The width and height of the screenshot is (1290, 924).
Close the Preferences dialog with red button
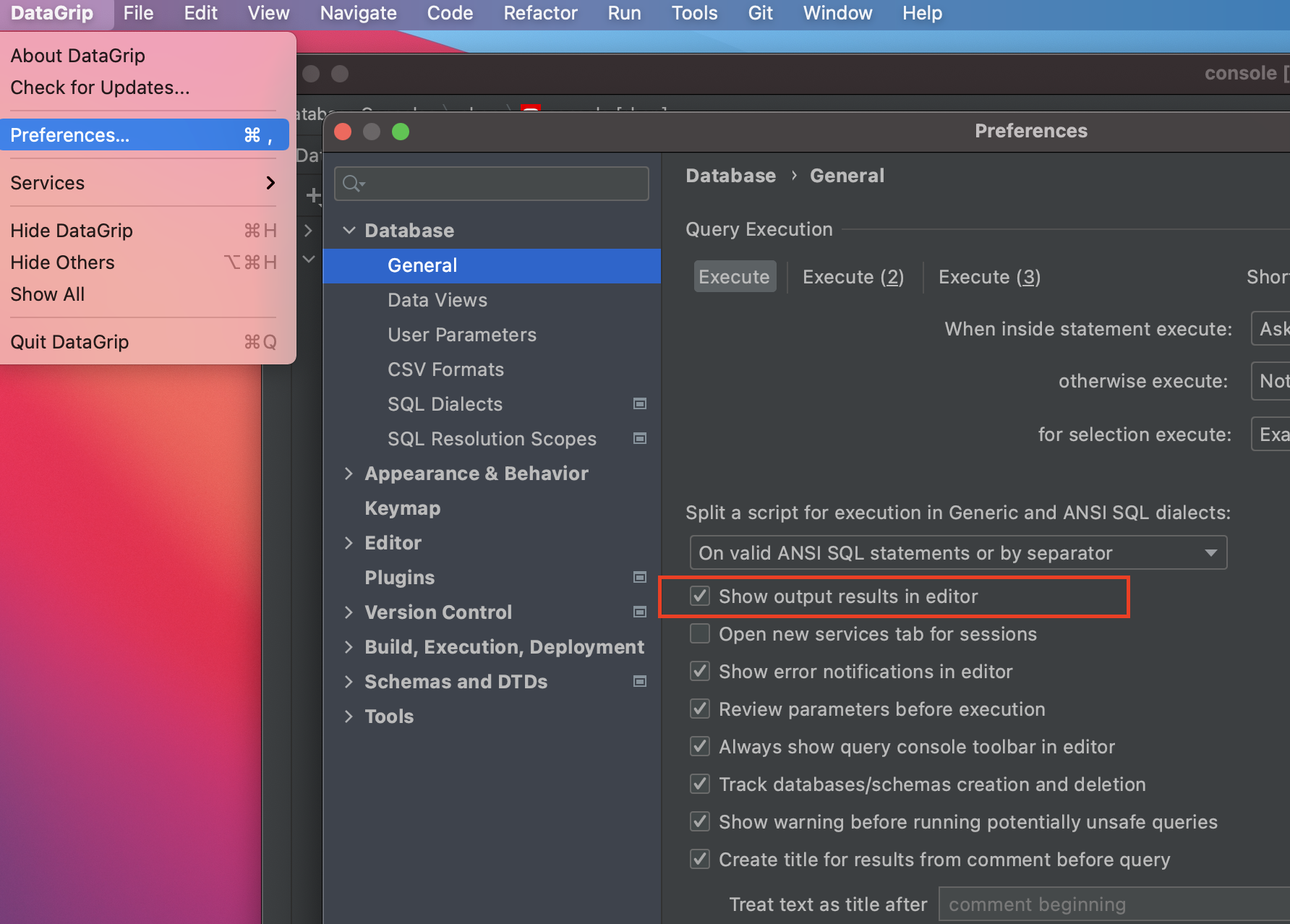pyautogui.click(x=343, y=132)
